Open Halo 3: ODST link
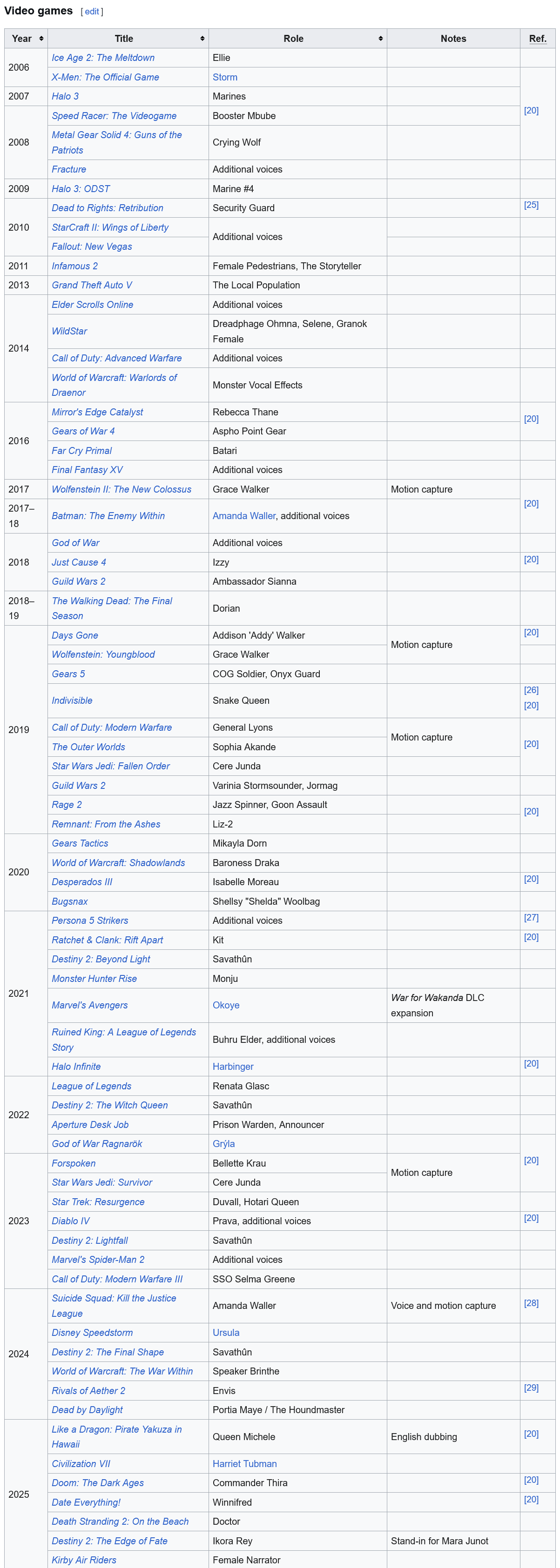 [81, 189]
